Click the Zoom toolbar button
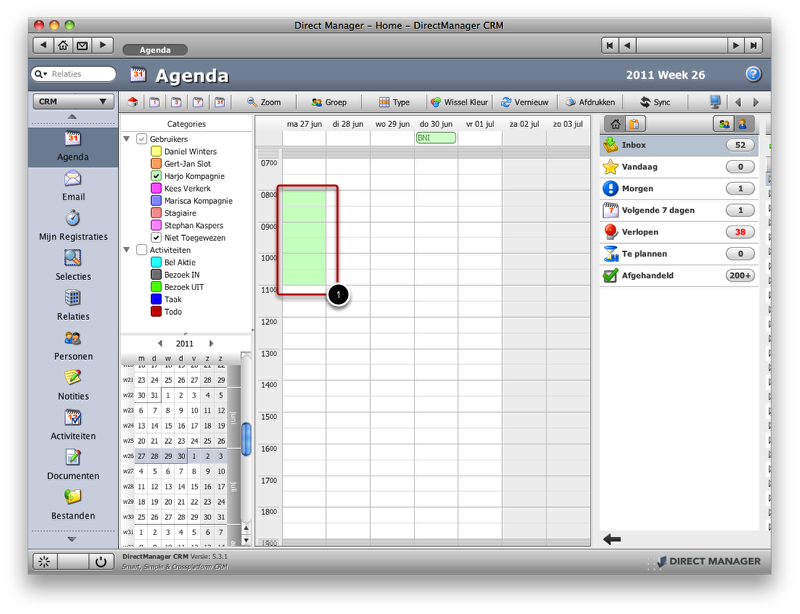The image size is (800, 614). [264, 102]
